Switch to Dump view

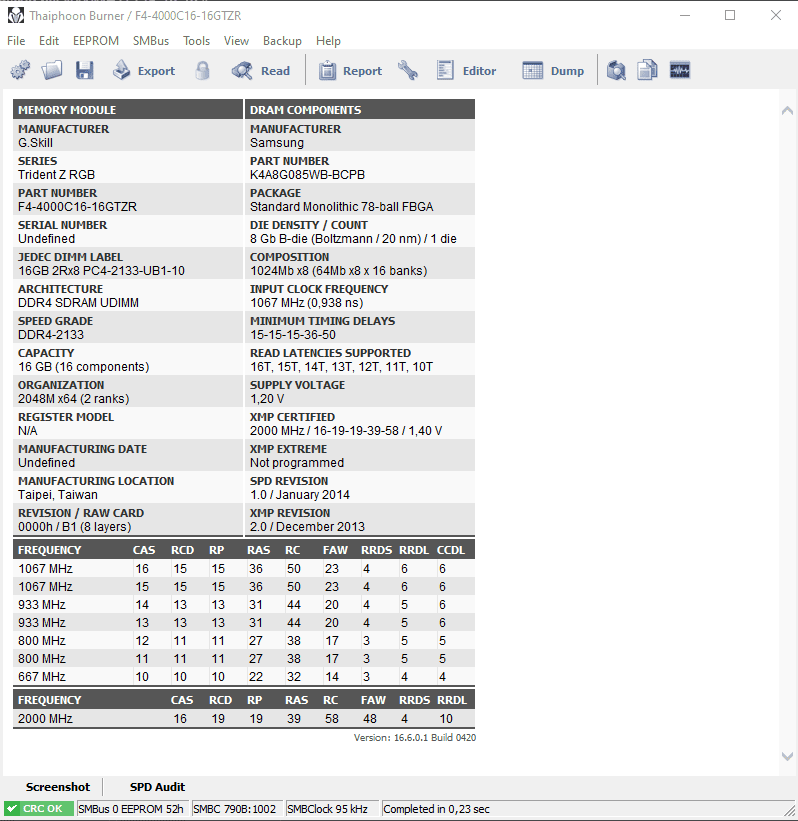tap(553, 70)
